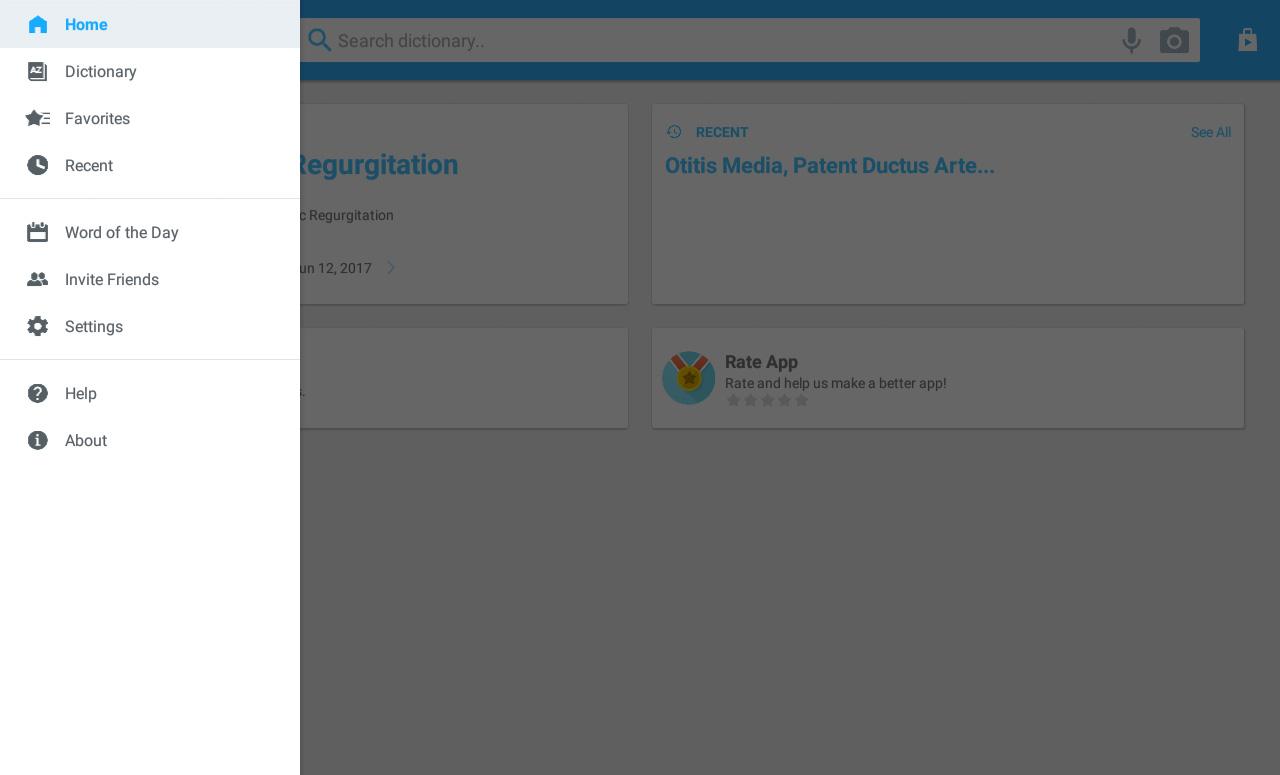
Task: Click the Recent history icon on card
Action: [674, 132]
